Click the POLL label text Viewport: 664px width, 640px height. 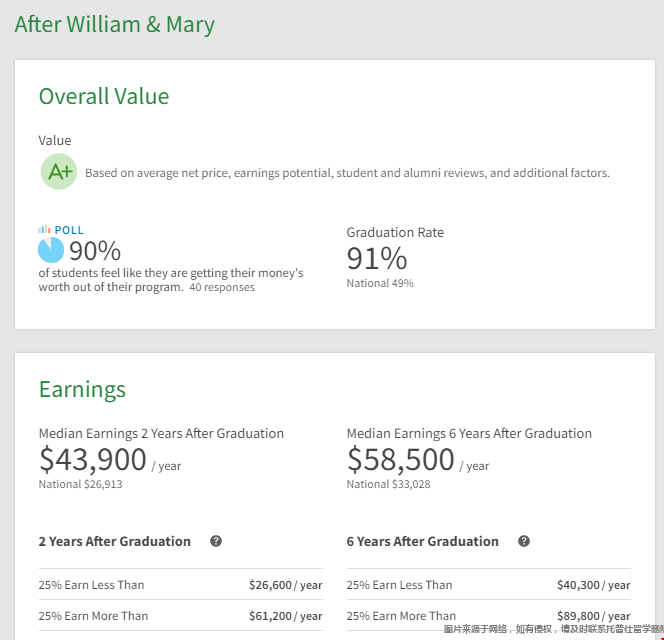click(x=69, y=230)
